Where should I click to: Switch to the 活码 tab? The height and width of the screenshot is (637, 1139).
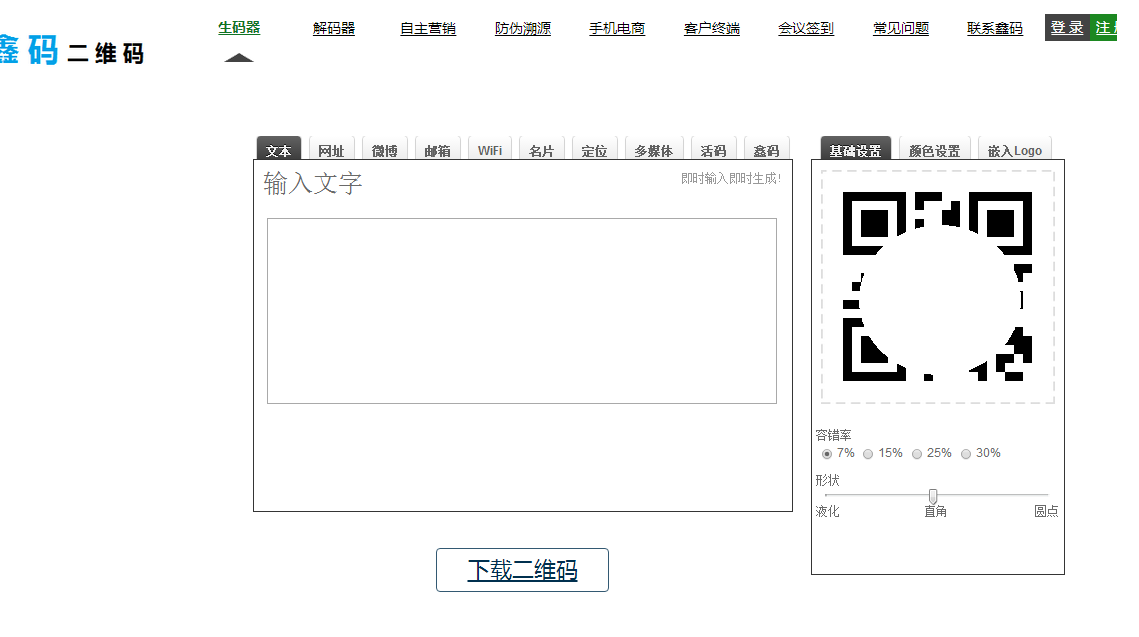pyautogui.click(x=713, y=149)
